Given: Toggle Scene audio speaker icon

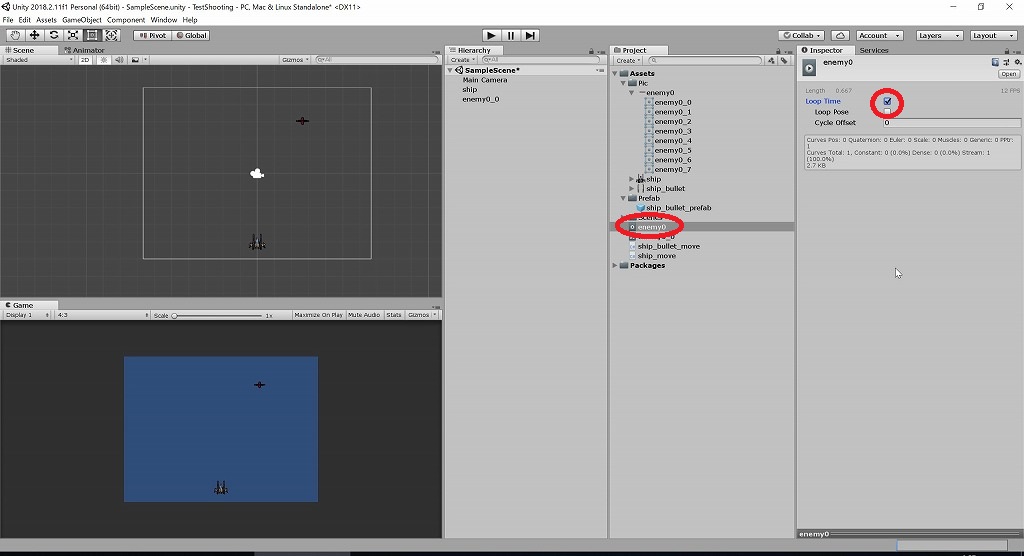Looking at the screenshot, I should pyautogui.click(x=119, y=59).
